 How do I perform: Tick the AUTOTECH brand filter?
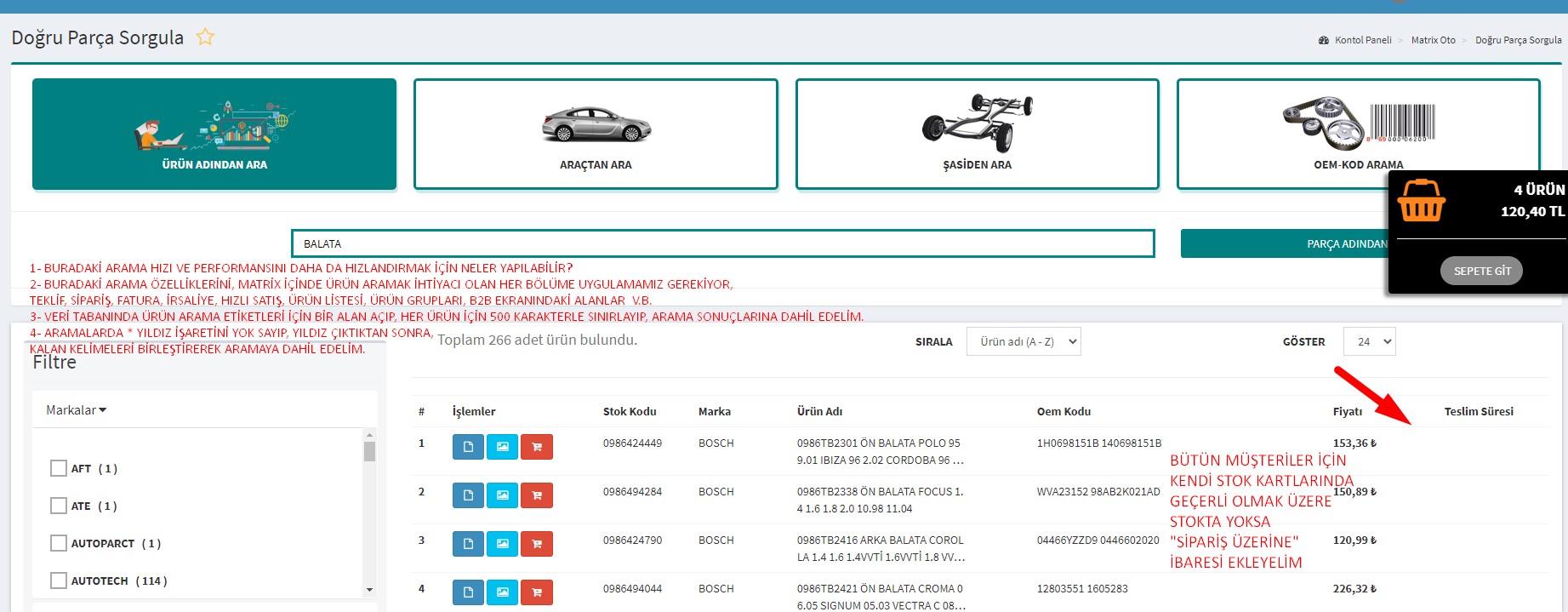click(x=59, y=581)
